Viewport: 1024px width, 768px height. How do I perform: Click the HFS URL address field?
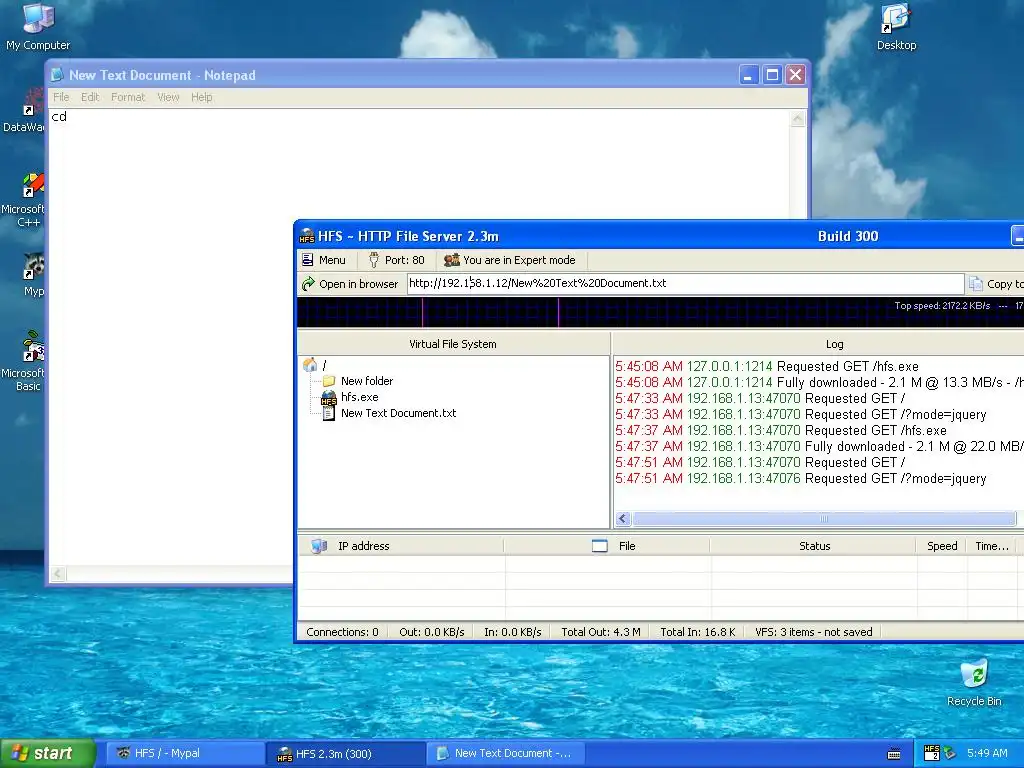(x=685, y=283)
